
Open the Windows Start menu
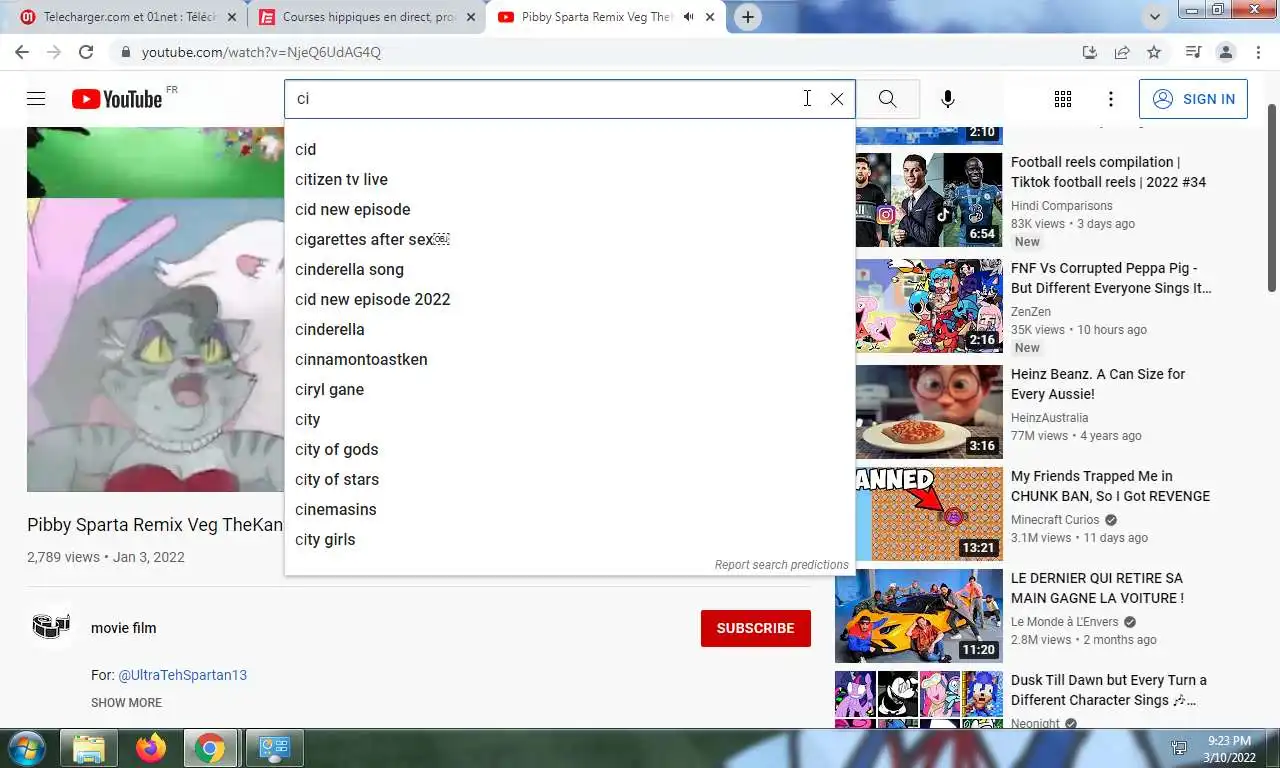25,748
